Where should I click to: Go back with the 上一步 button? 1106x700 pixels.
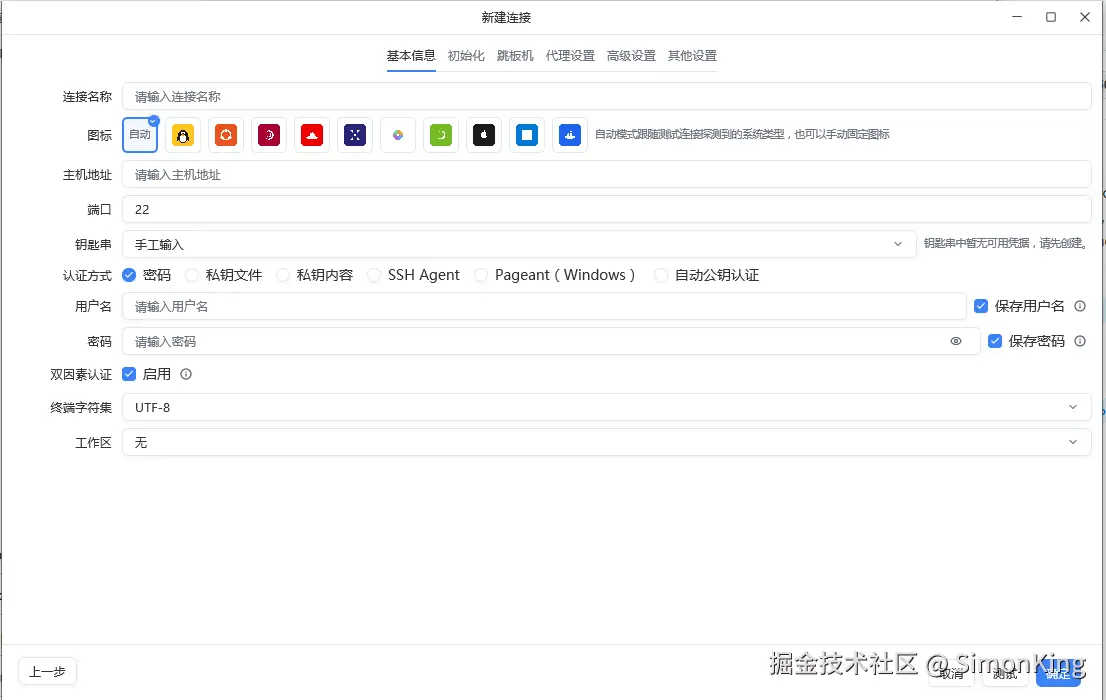[47, 672]
